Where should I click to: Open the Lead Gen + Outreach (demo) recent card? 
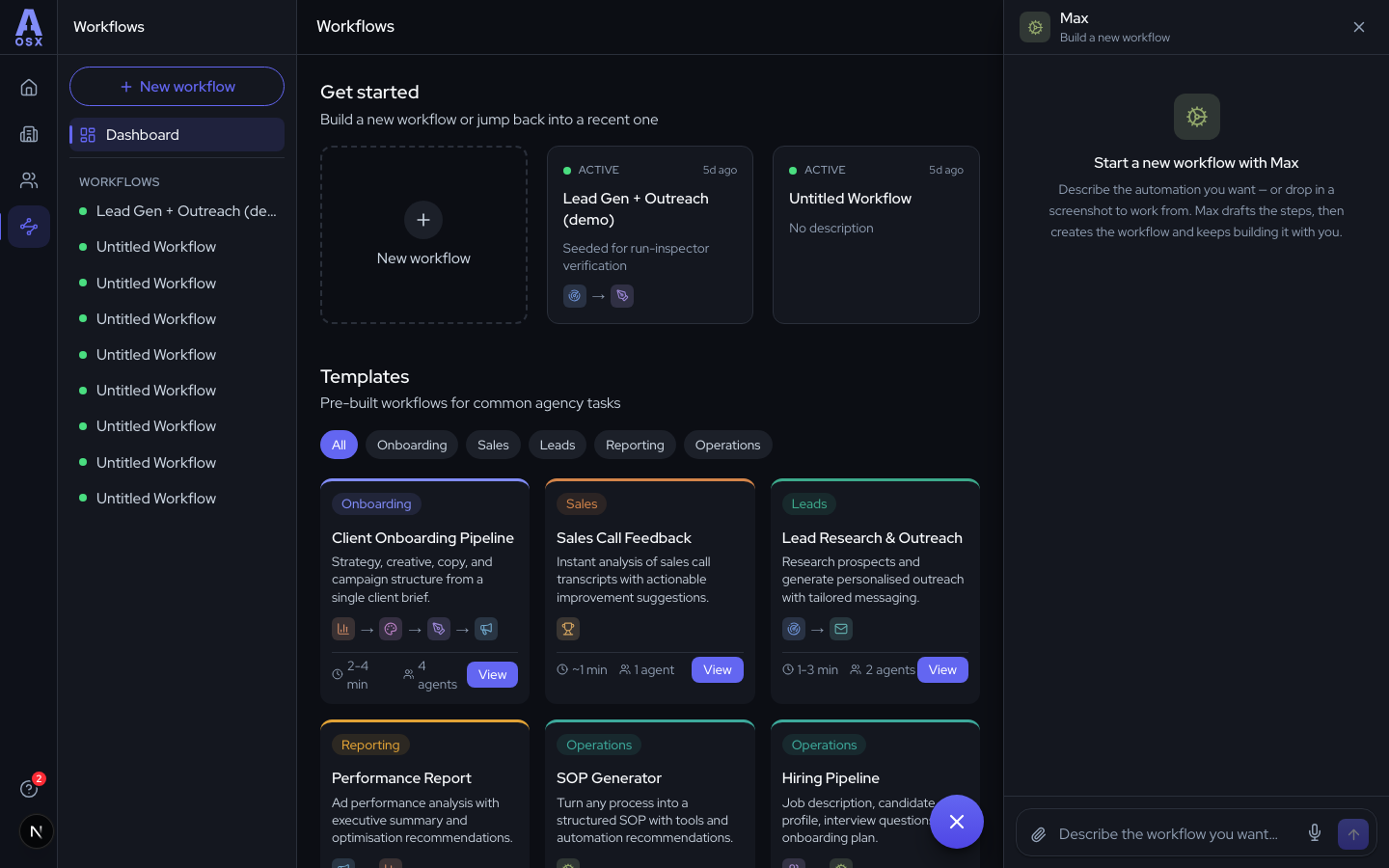click(x=650, y=234)
